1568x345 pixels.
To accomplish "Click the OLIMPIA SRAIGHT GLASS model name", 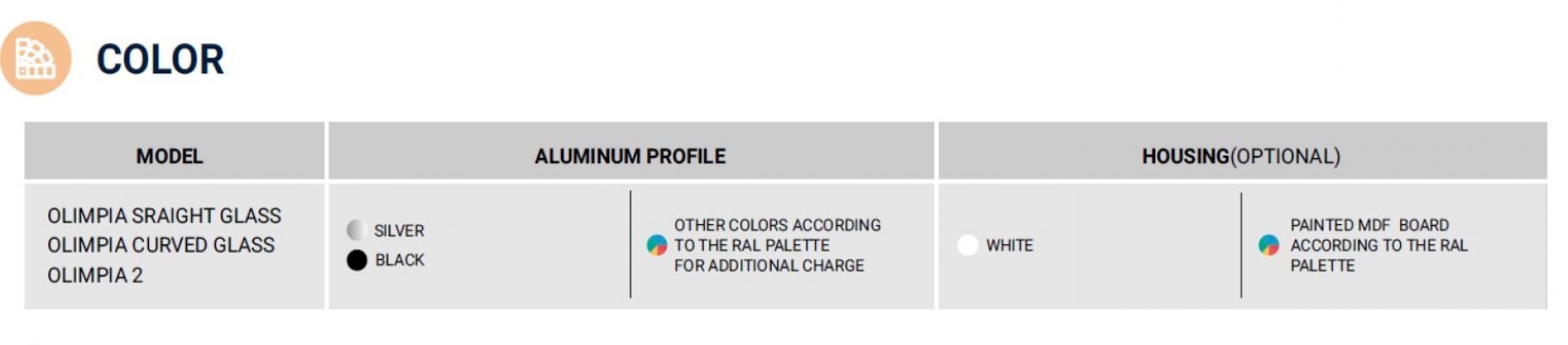I will (164, 216).
